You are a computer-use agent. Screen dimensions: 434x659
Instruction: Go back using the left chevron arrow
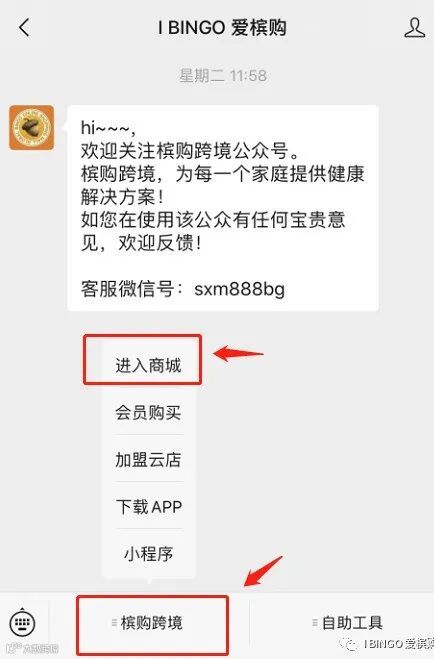[x=24, y=28]
